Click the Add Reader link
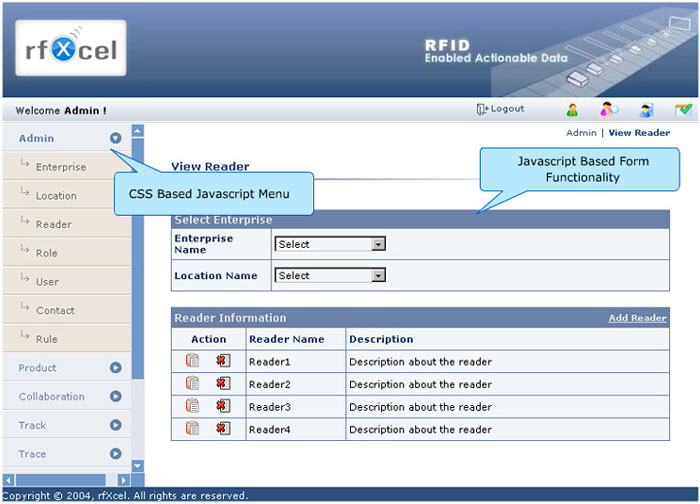The image size is (700, 504). tap(638, 318)
